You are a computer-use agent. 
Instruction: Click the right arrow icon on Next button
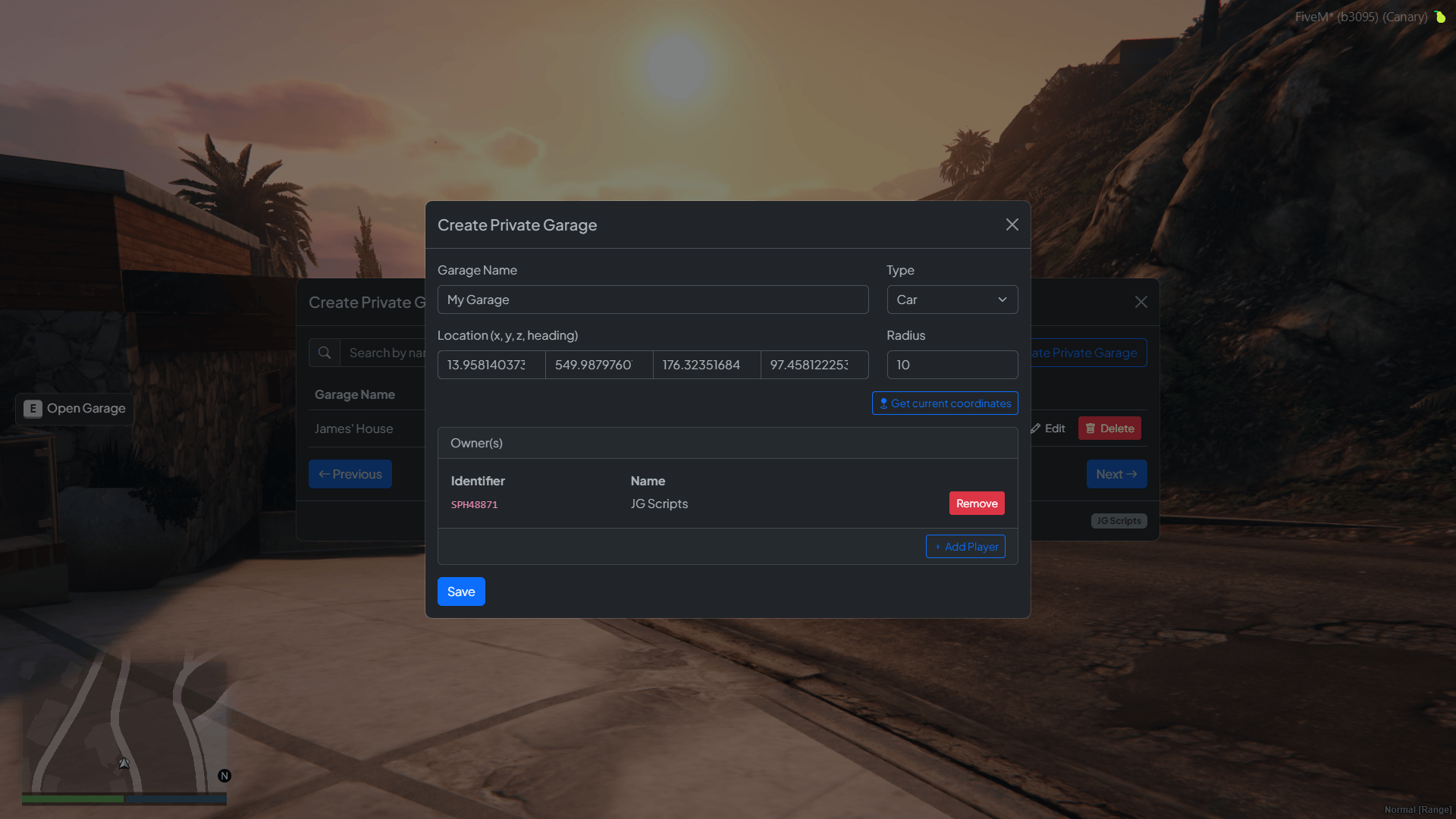pyautogui.click(x=1131, y=474)
